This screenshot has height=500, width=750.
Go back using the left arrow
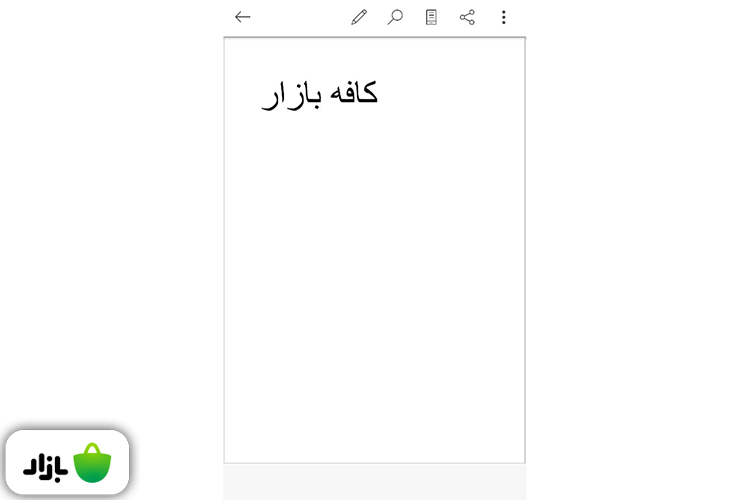click(x=243, y=17)
